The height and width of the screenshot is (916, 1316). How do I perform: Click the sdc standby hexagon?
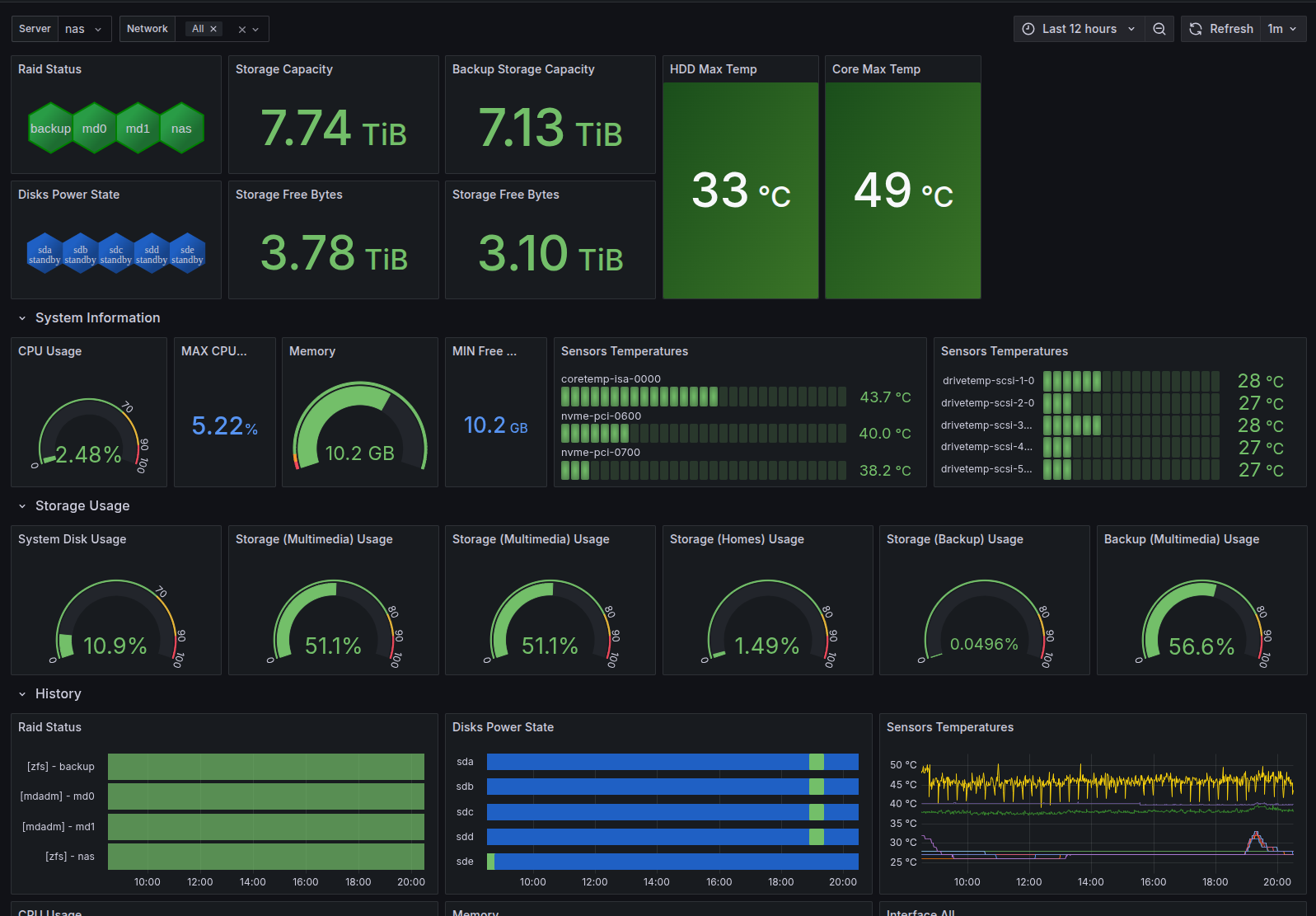point(116,254)
